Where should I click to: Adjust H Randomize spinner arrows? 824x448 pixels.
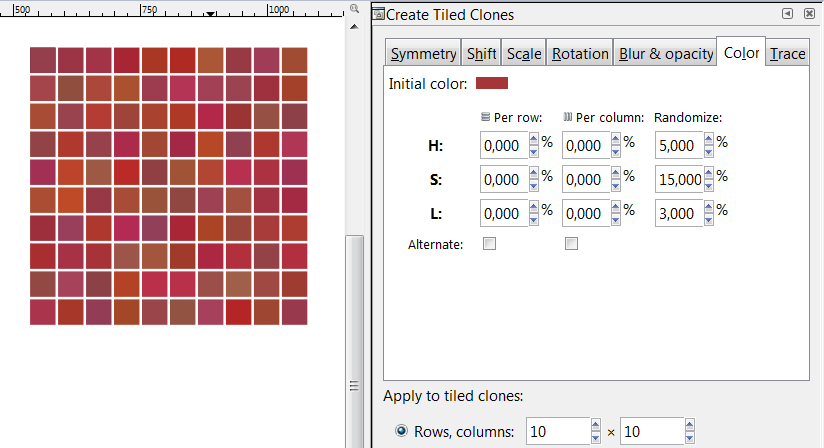pyautogui.click(x=708, y=145)
